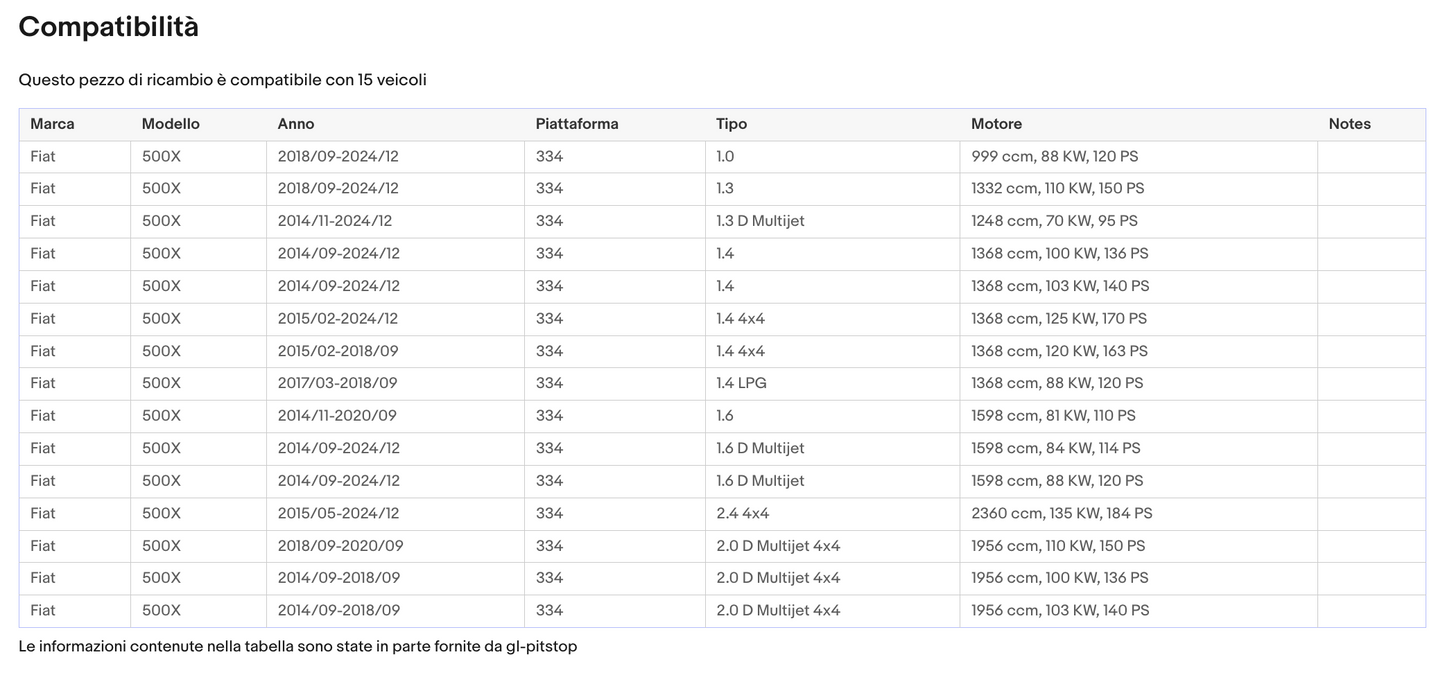Click the Anno column header
The width and height of the screenshot is (1445, 675).
[x=296, y=124]
